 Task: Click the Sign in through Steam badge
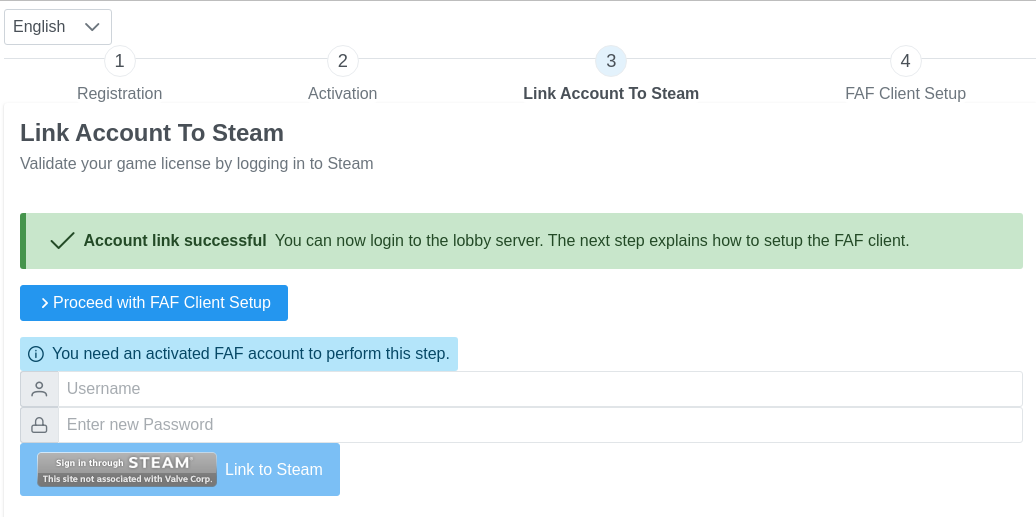(x=127, y=469)
